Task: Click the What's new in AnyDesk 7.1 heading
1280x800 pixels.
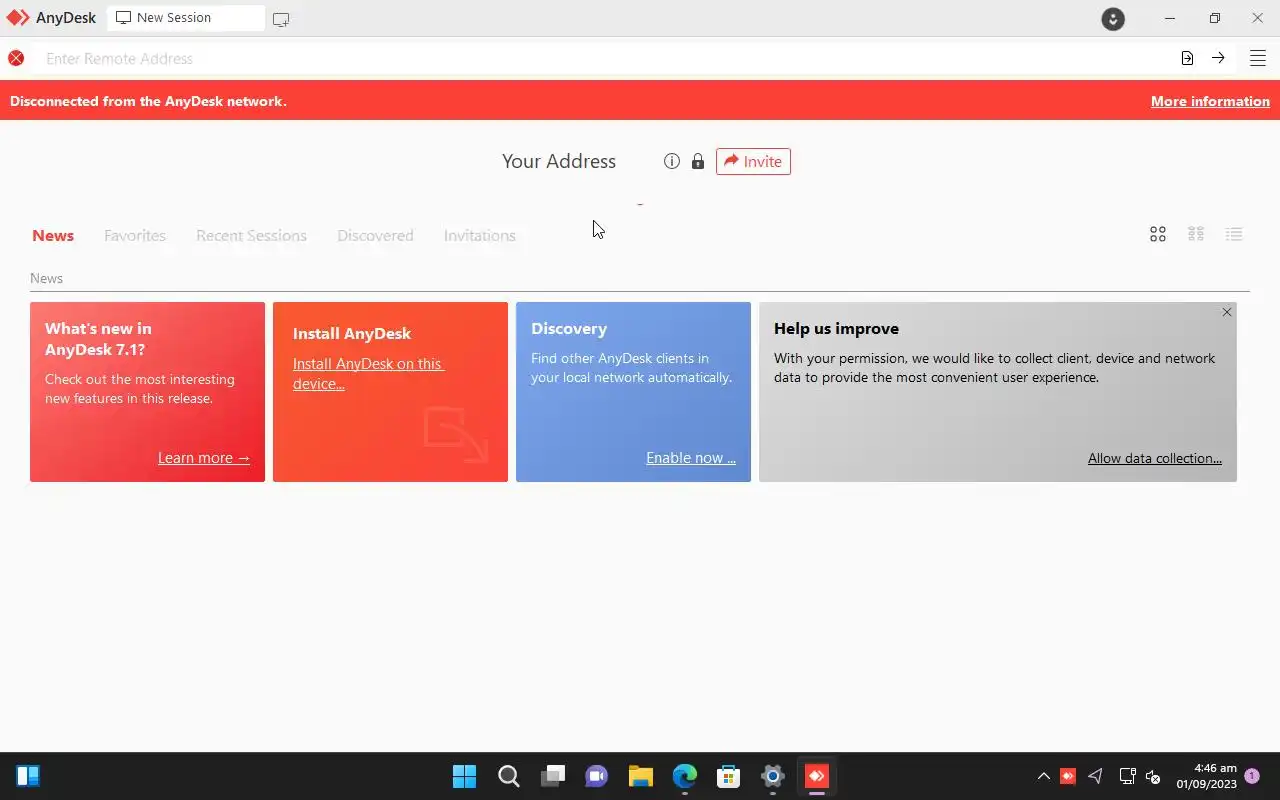Action: 98,339
